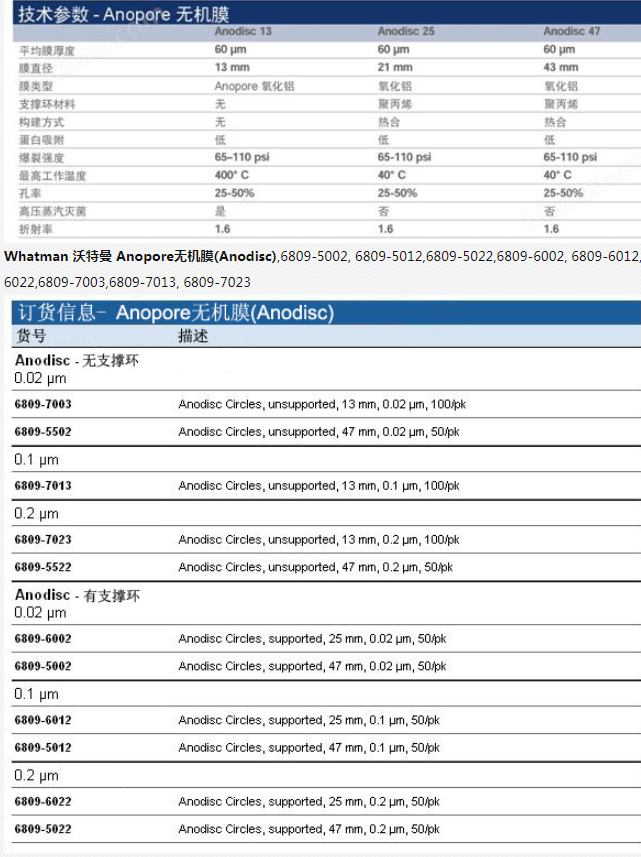The width and height of the screenshot is (641, 857).
Task: Click the 描述 column header
Action: 193,336
